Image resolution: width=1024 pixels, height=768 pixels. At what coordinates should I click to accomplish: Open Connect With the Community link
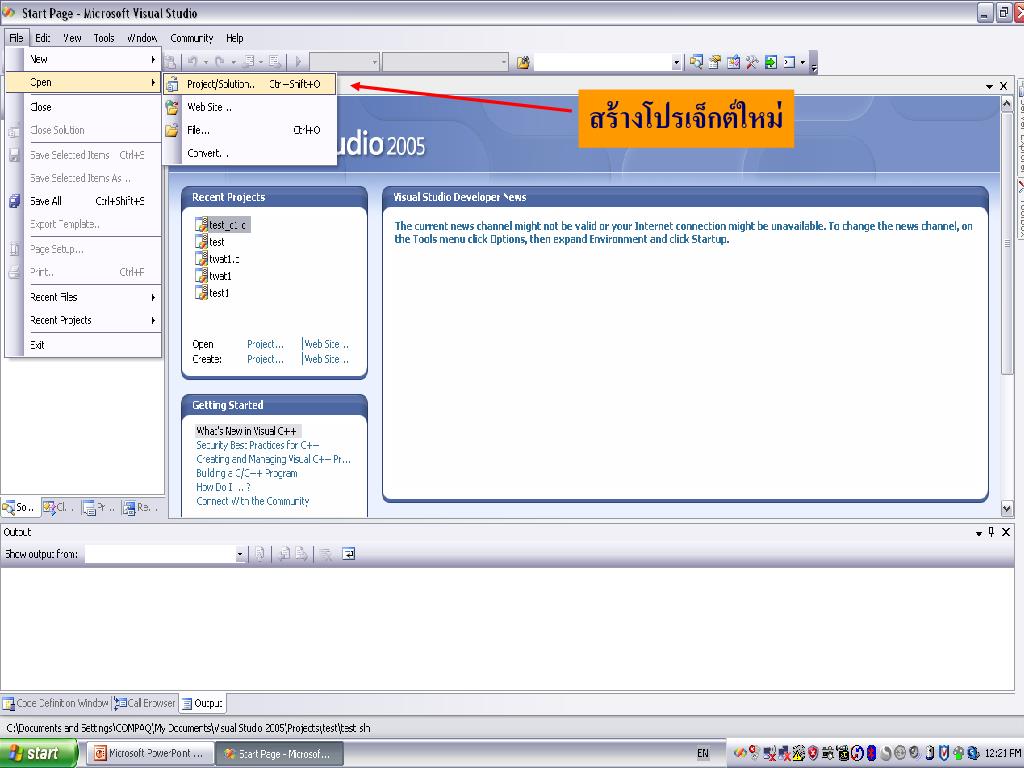253,502
